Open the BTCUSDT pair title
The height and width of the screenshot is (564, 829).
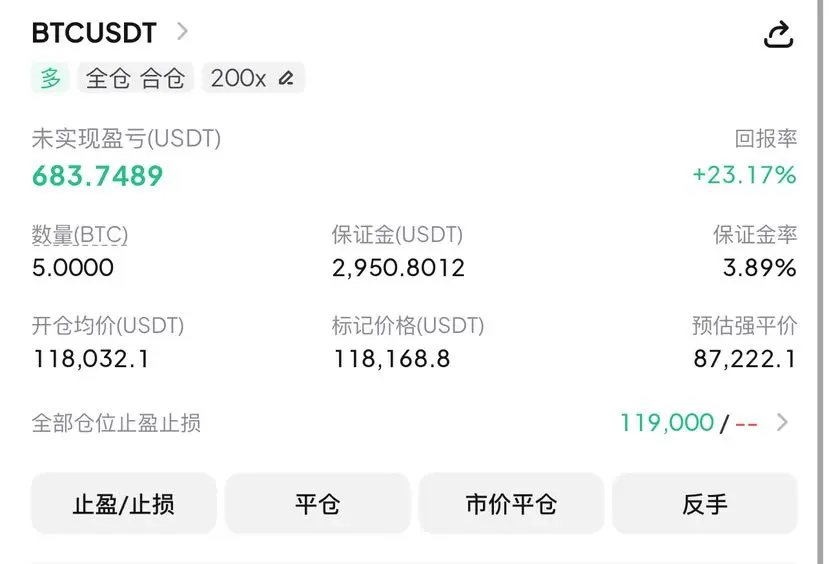[x=94, y=33]
